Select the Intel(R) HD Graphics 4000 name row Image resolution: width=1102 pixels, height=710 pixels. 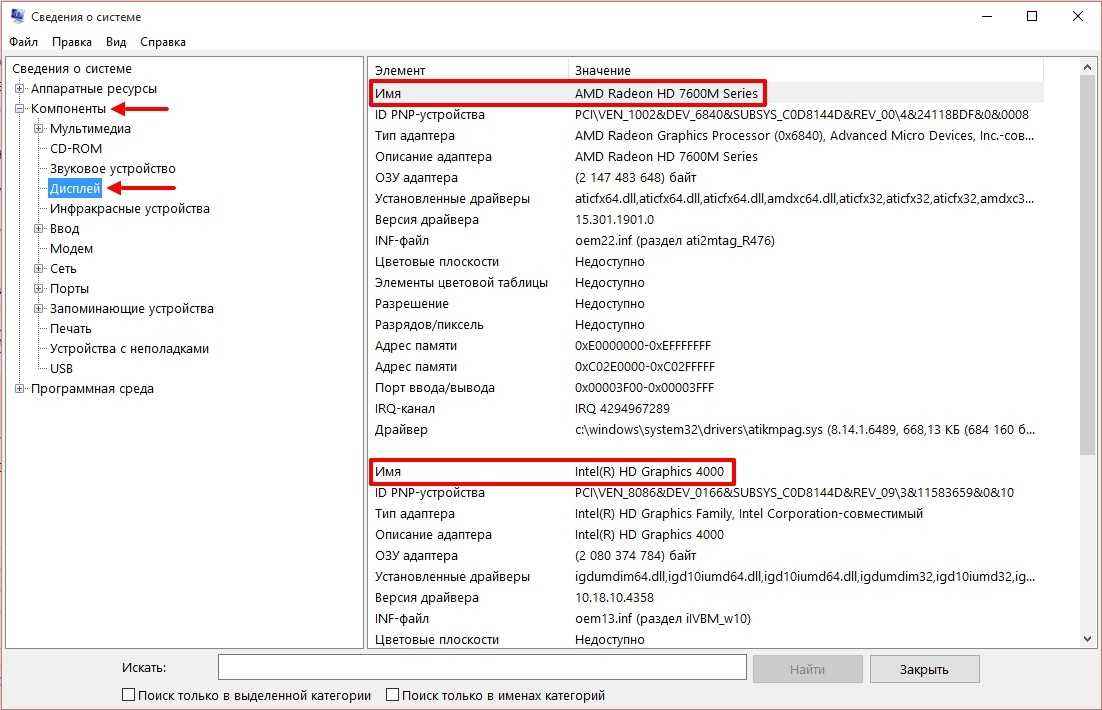[706, 472]
